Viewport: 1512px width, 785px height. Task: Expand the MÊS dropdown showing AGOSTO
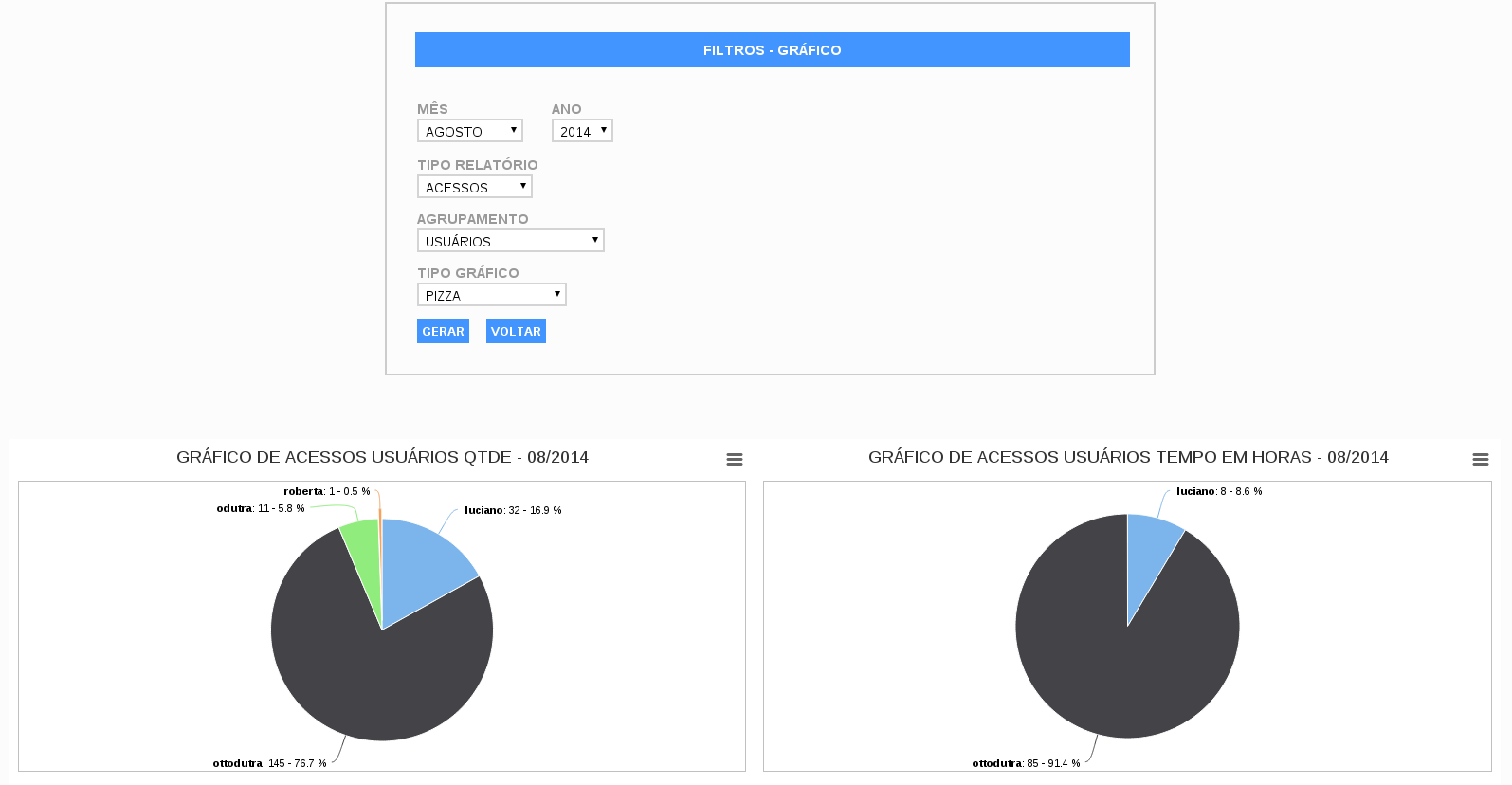470,131
